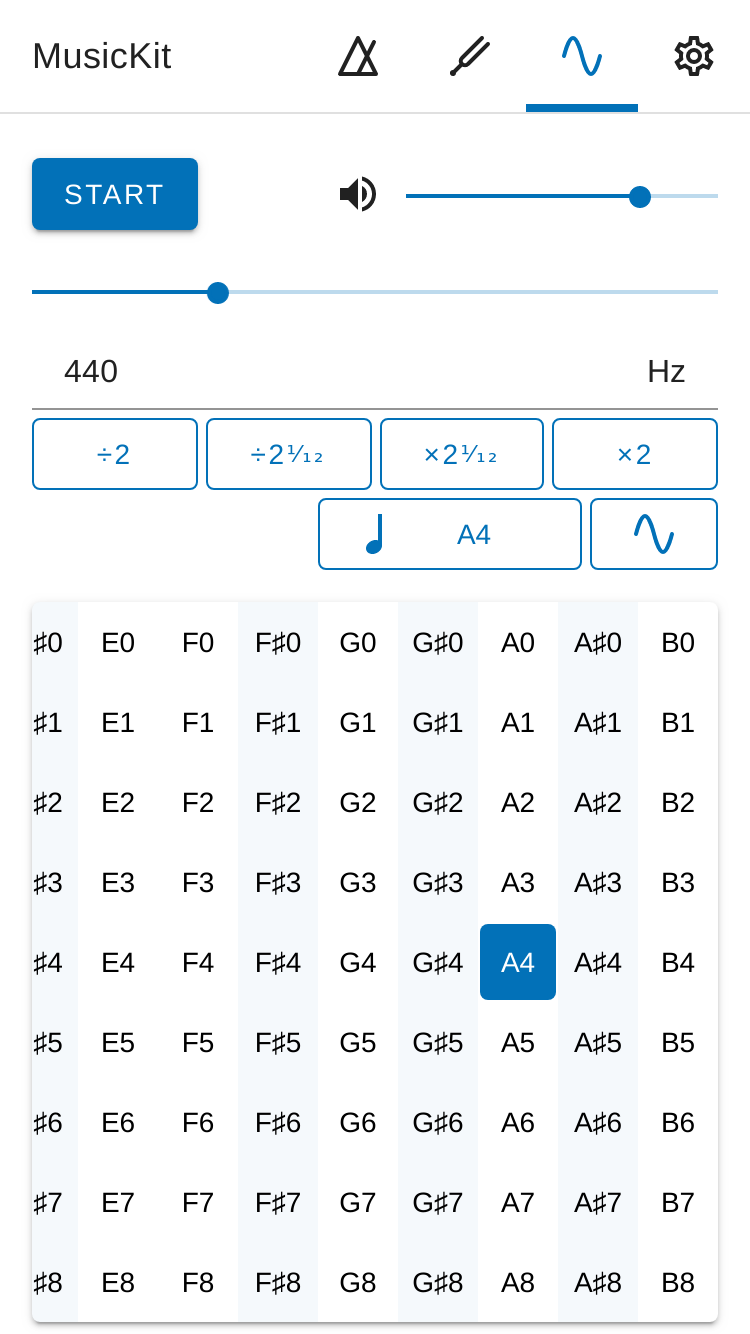
Task: Pick note F♯2 in the grid
Action: [x=278, y=802]
